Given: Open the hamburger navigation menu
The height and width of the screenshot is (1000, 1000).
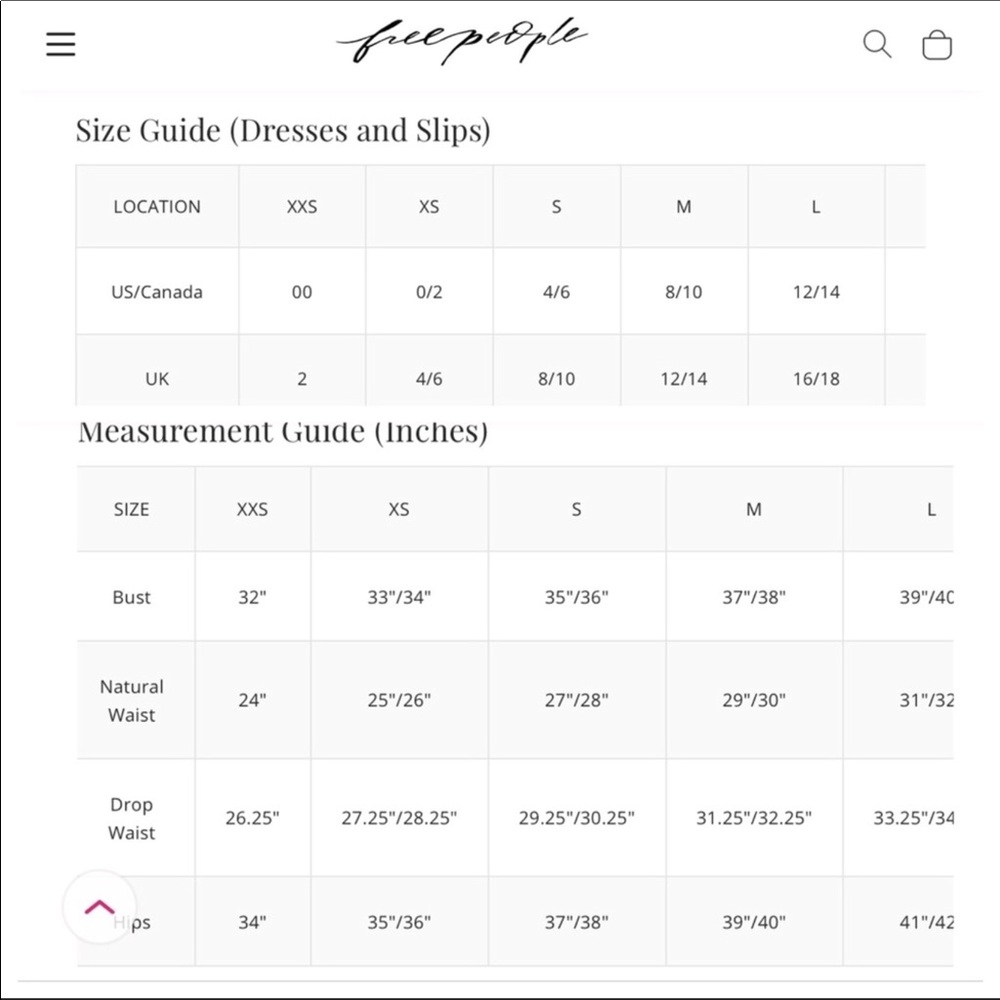Looking at the screenshot, I should click(61, 45).
